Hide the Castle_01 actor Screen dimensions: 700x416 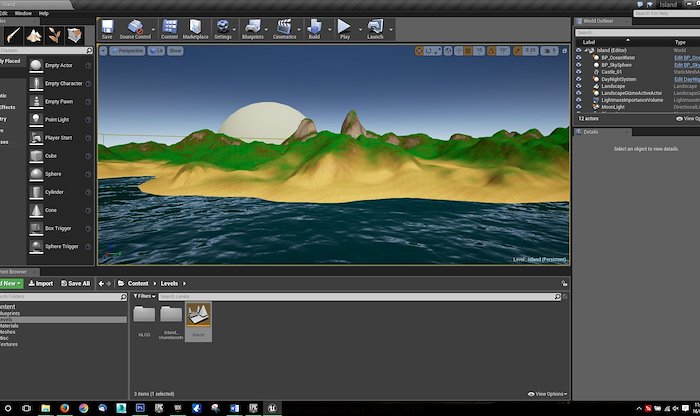(579, 72)
